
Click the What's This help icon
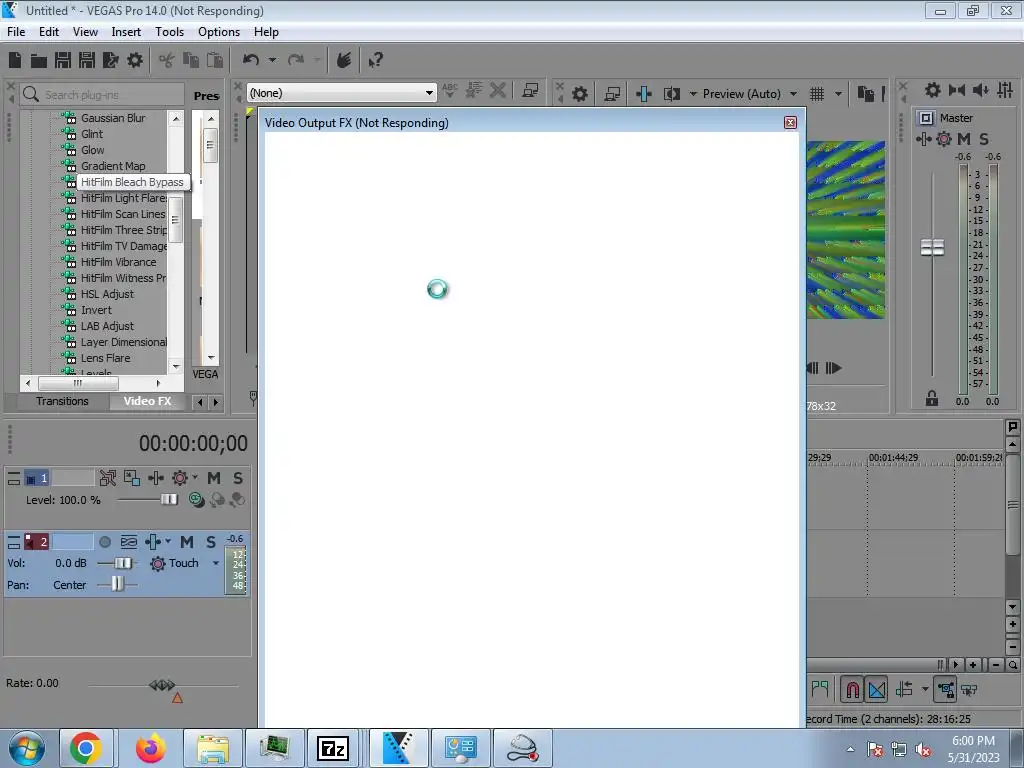tap(375, 60)
